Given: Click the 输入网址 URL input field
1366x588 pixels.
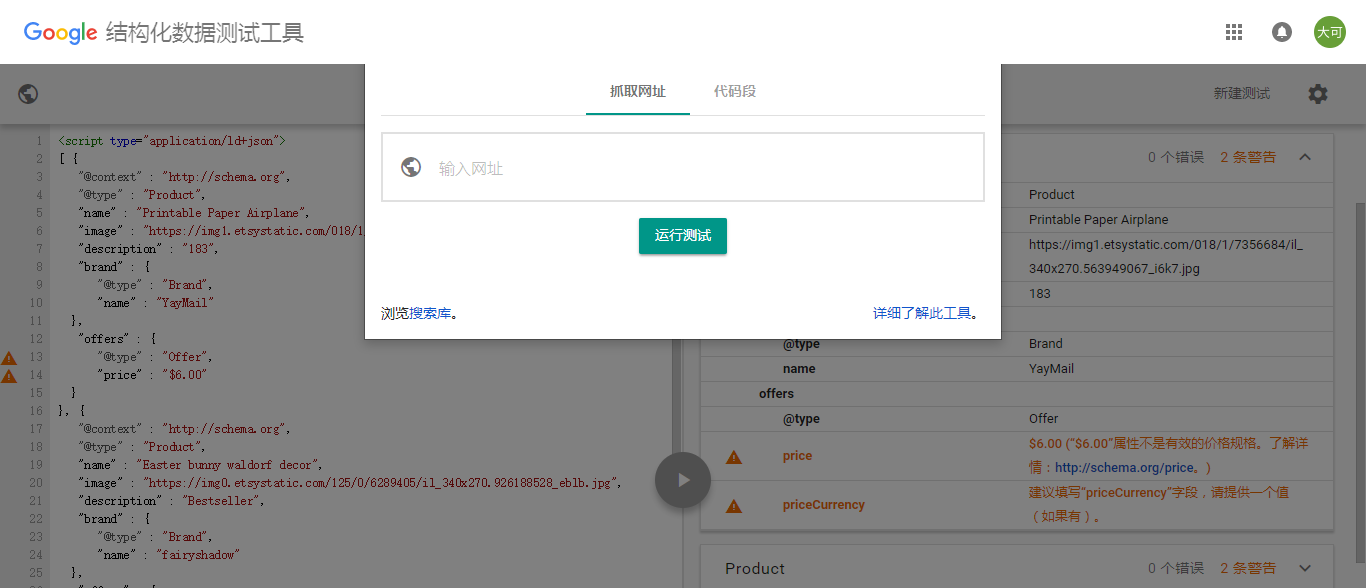Looking at the screenshot, I should pyautogui.click(x=700, y=168).
